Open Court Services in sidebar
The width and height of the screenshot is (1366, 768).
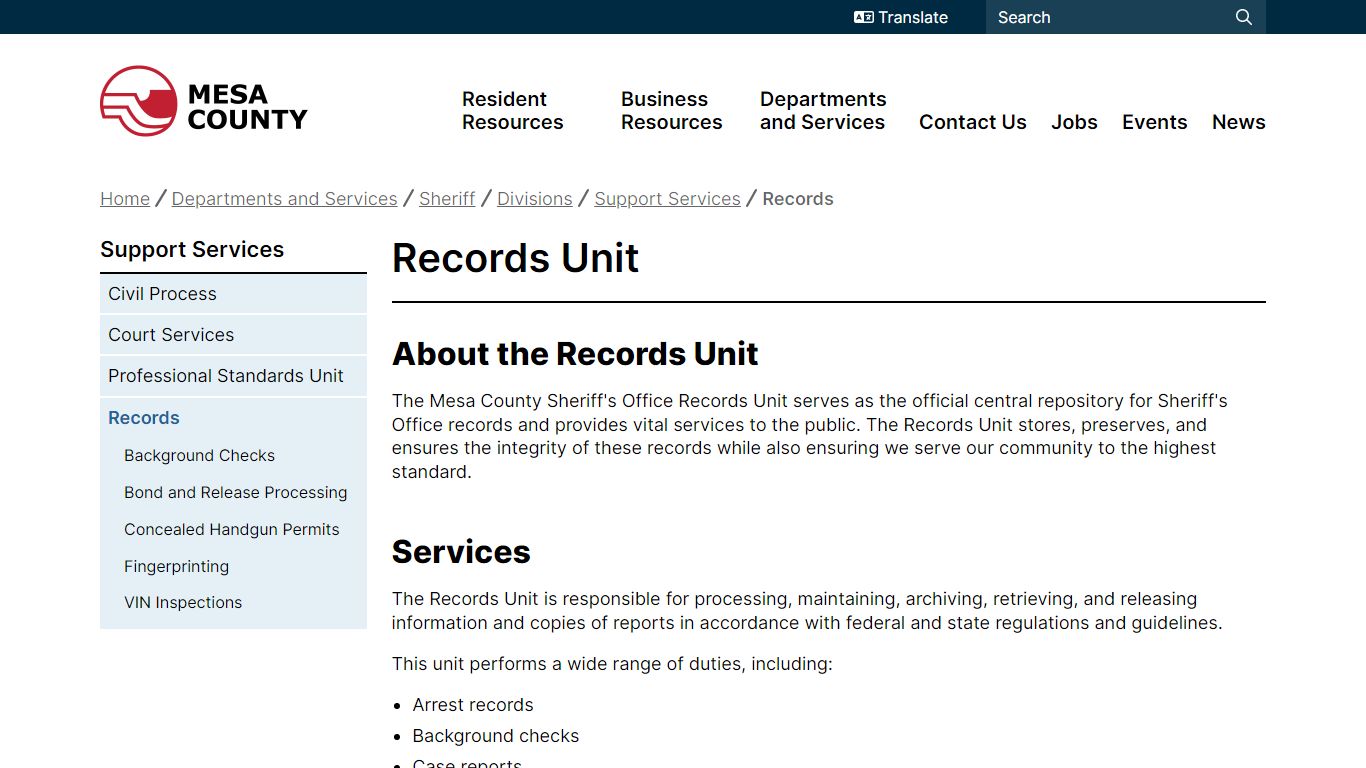tap(233, 335)
